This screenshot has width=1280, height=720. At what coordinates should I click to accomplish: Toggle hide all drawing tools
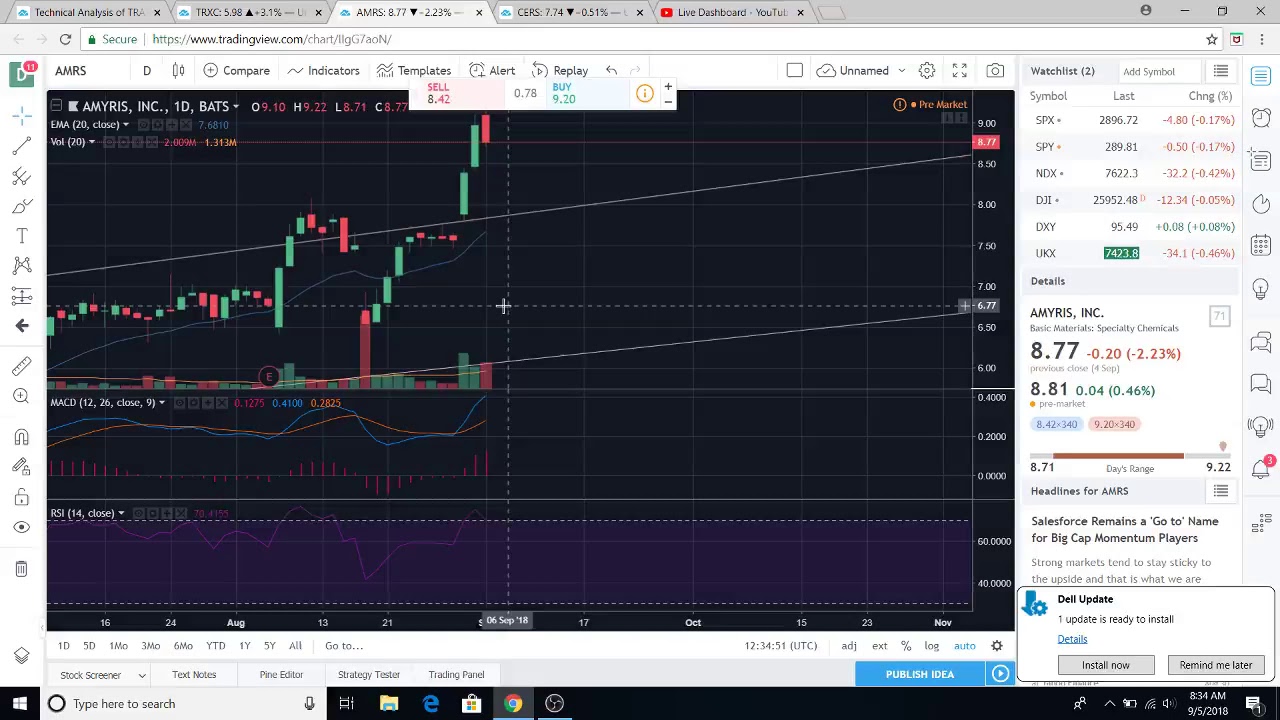[x=21, y=527]
